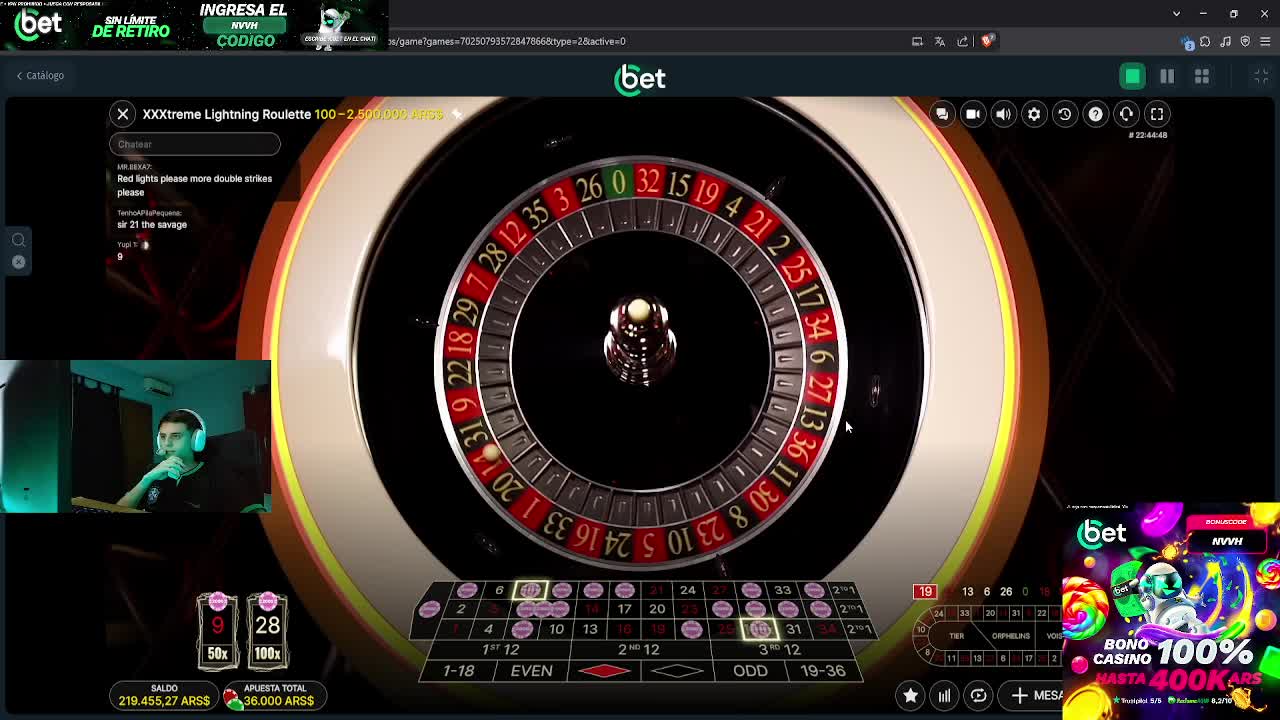1280x720 pixels.
Task: Select TIER racetrack bet
Action: 956,636
